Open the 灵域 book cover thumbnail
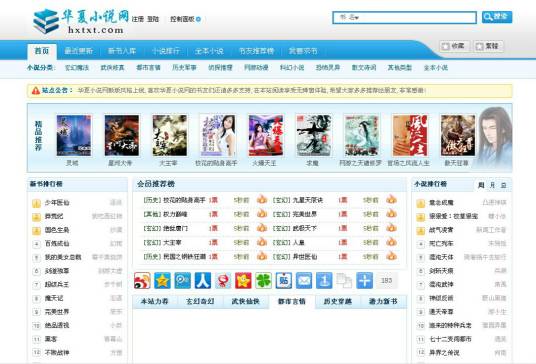Image resolution: width=536 pixels, height=364 pixels. [74, 135]
